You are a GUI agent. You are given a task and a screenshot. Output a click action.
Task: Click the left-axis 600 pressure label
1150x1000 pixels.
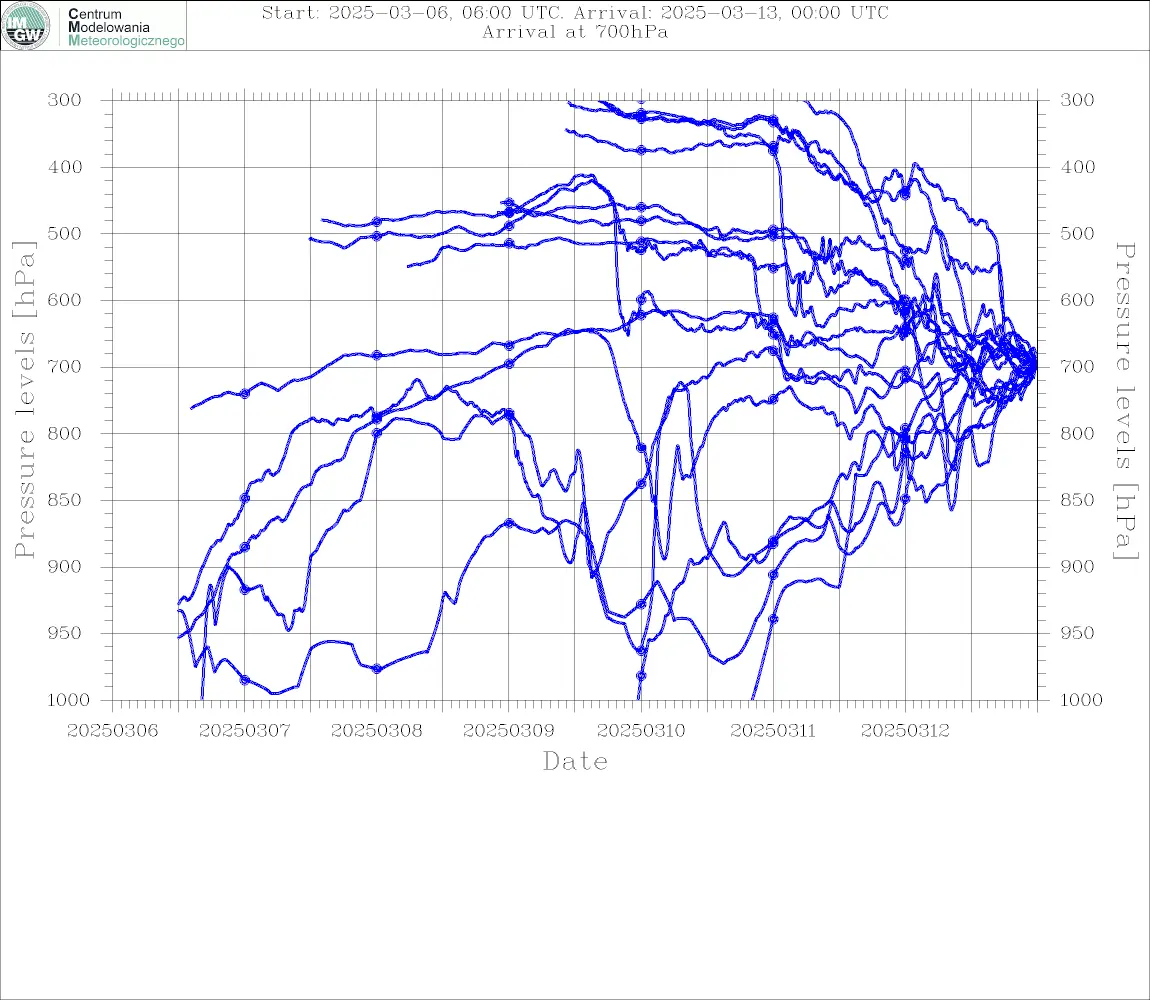(65, 300)
